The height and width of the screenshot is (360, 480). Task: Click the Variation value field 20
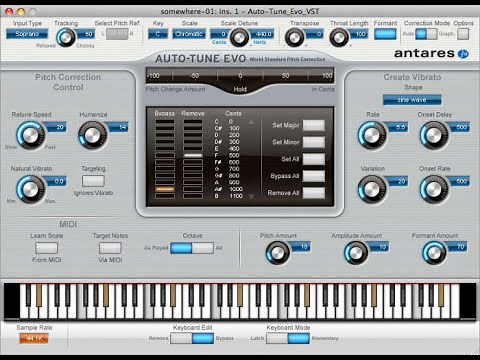point(398,181)
